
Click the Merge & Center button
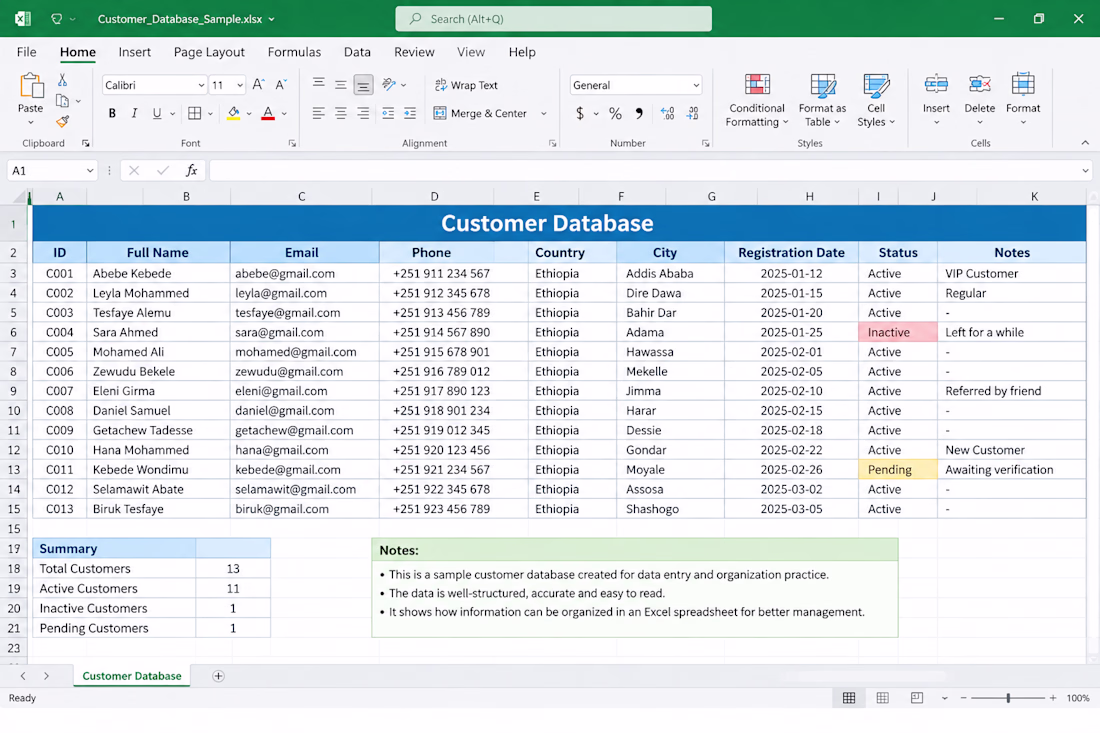[481, 113]
